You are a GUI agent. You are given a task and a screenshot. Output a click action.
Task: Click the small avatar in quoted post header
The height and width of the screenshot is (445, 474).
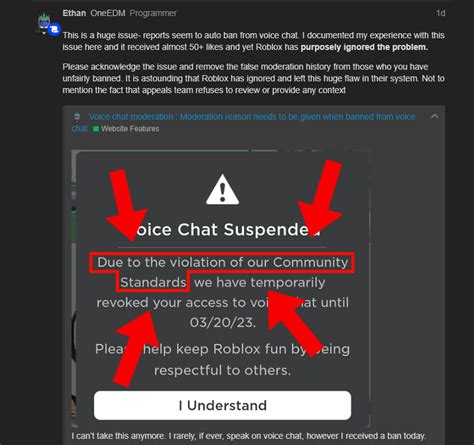[77, 117]
